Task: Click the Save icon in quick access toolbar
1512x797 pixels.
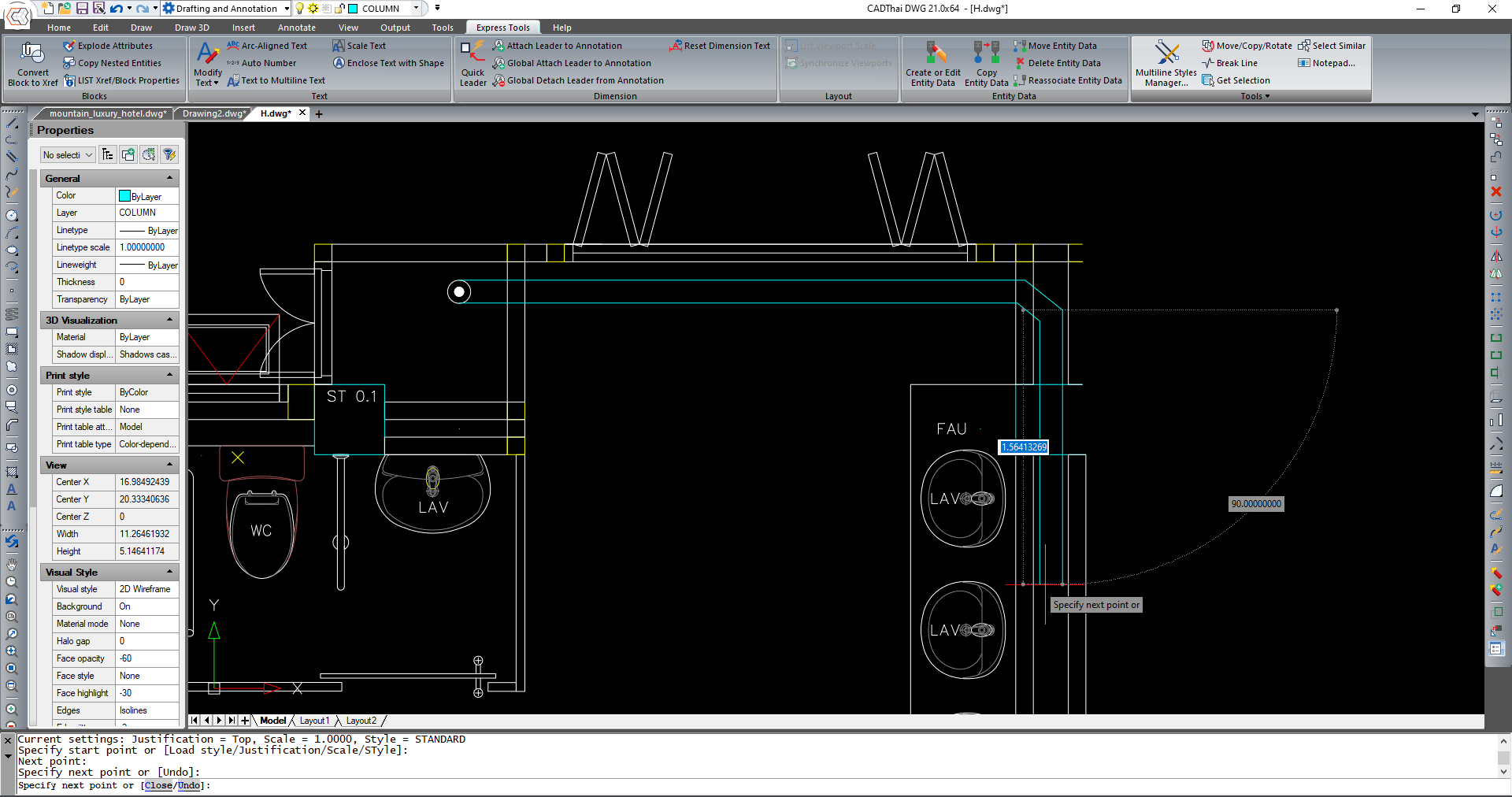Action: click(82, 9)
